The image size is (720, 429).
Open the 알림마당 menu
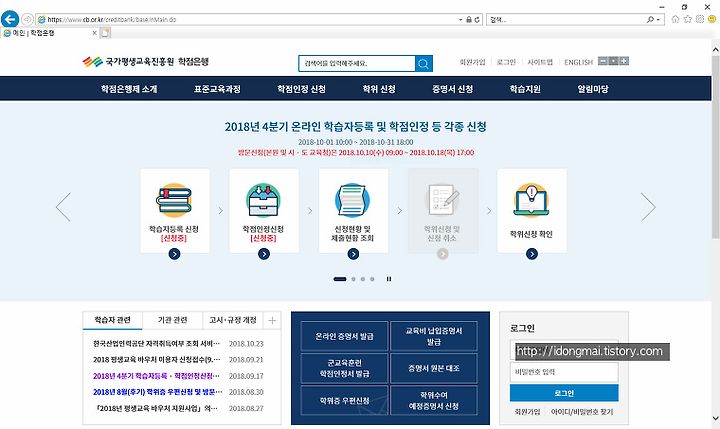(x=593, y=89)
